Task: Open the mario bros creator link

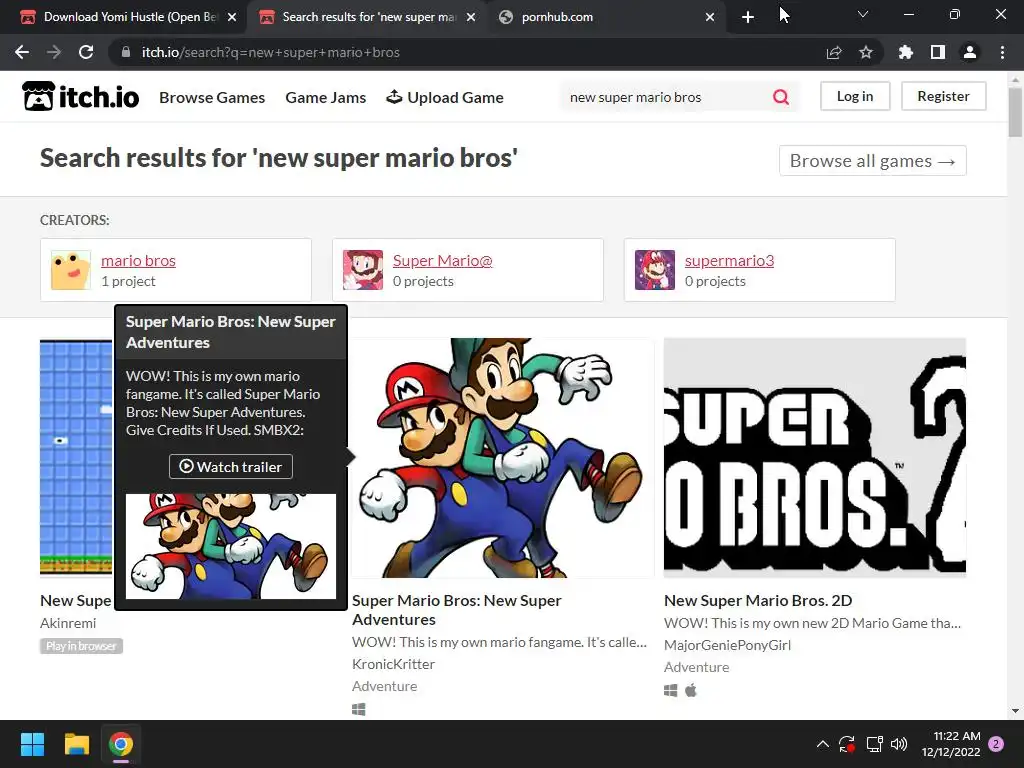Action: (138, 261)
